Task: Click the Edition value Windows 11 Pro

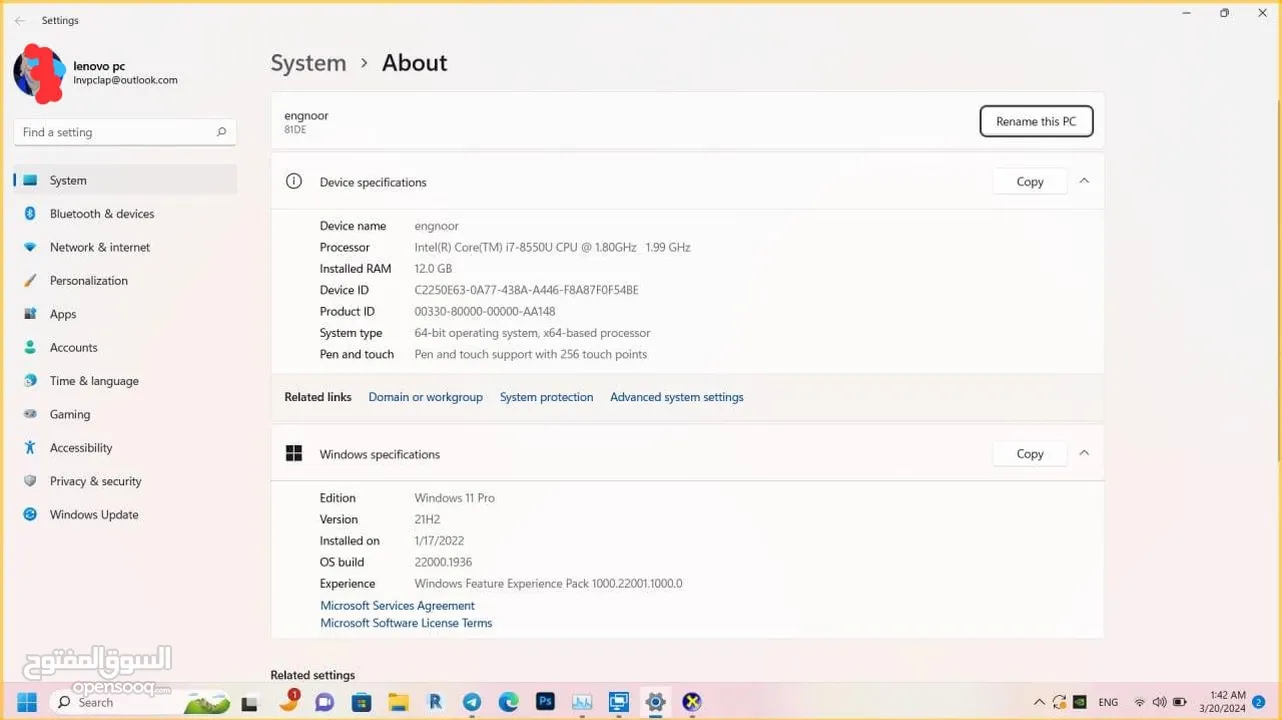Action: coord(454,498)
